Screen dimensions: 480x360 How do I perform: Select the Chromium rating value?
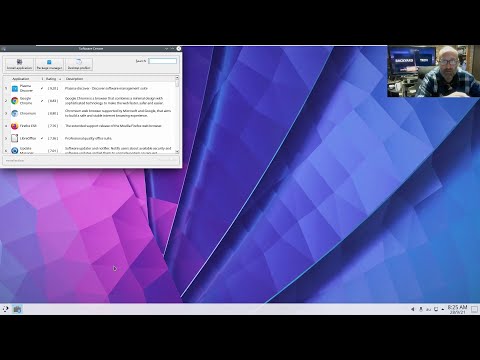click(53, 113)
